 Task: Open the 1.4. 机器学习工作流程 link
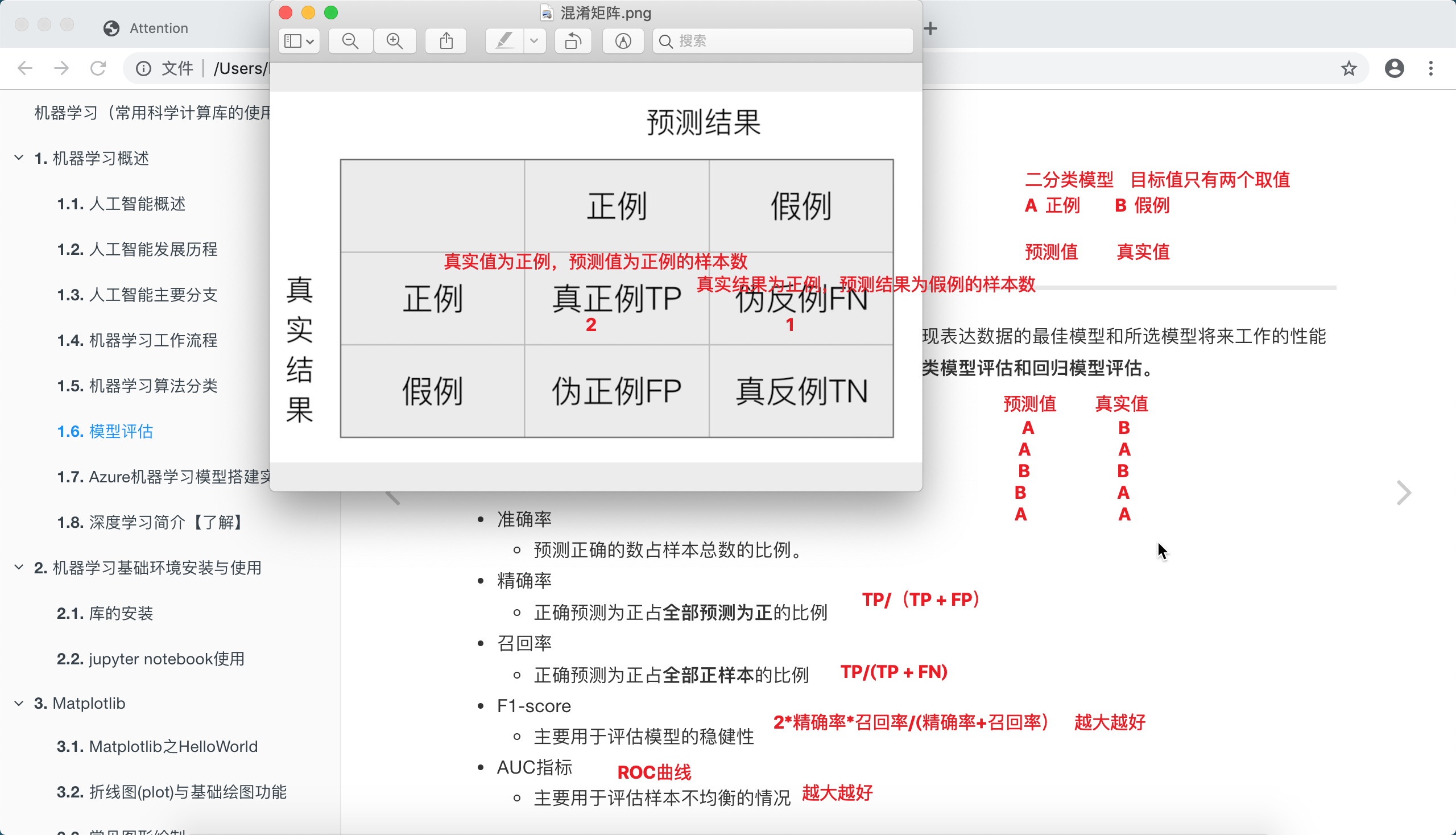coord(137,340)
